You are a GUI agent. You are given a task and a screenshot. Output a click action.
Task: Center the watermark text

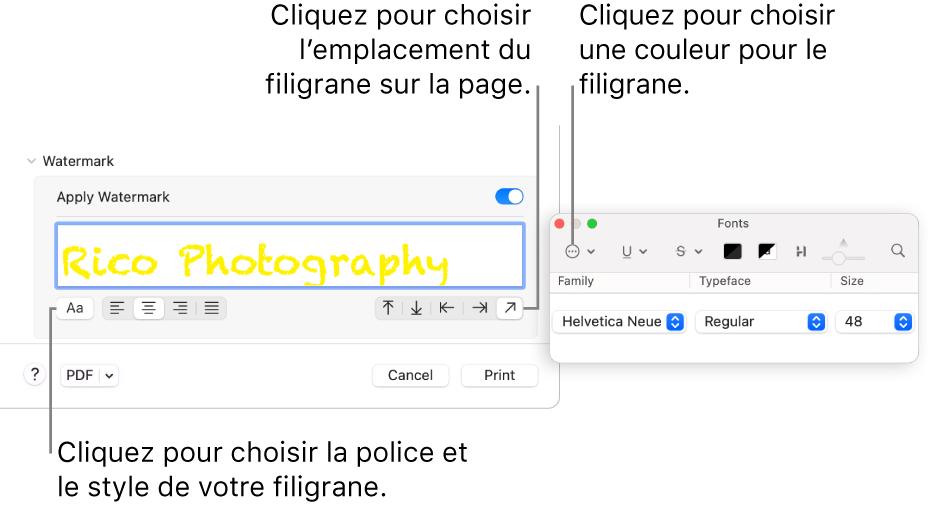(x=148, y=308)
